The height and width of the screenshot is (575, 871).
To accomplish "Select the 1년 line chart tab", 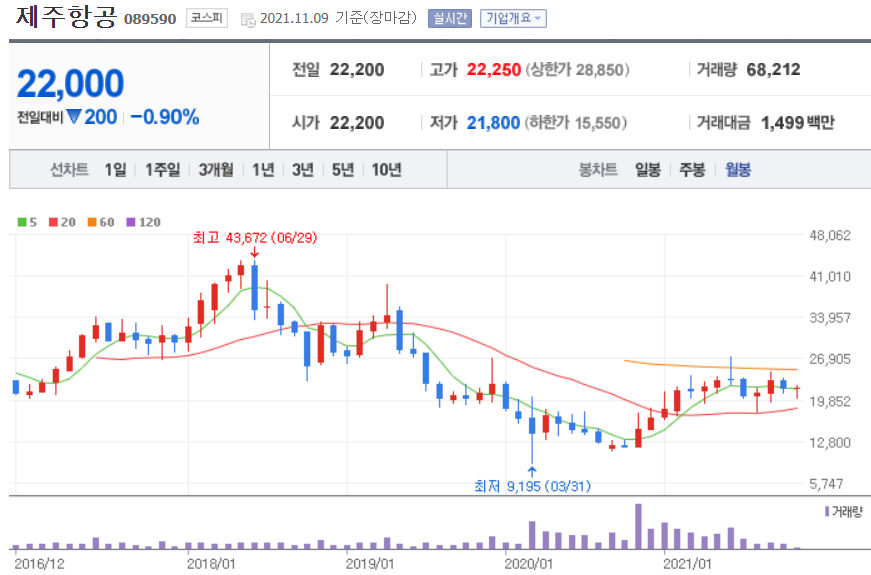I will point(263,169).
